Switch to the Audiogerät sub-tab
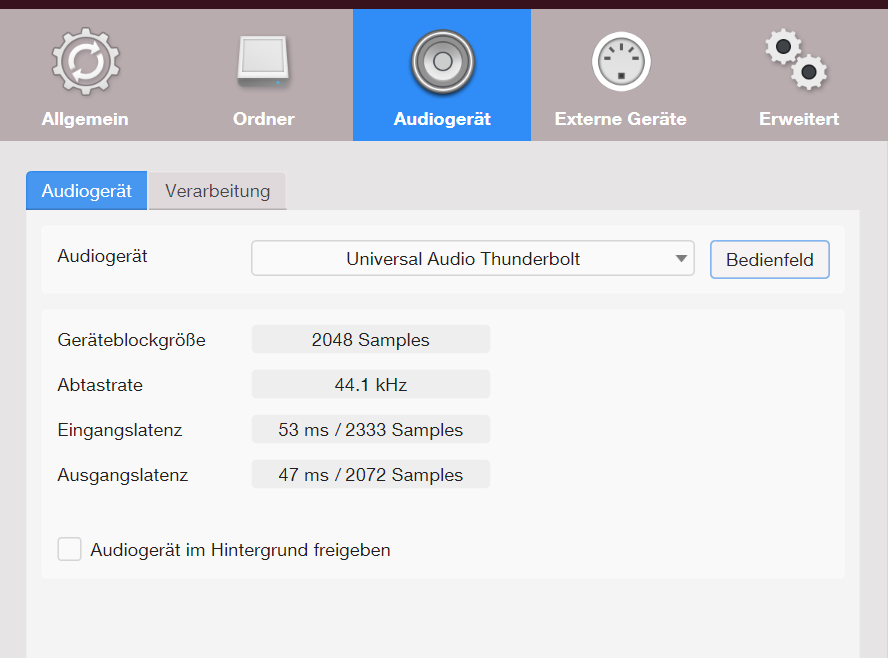888x658 pixels. [x=87, y=191]
